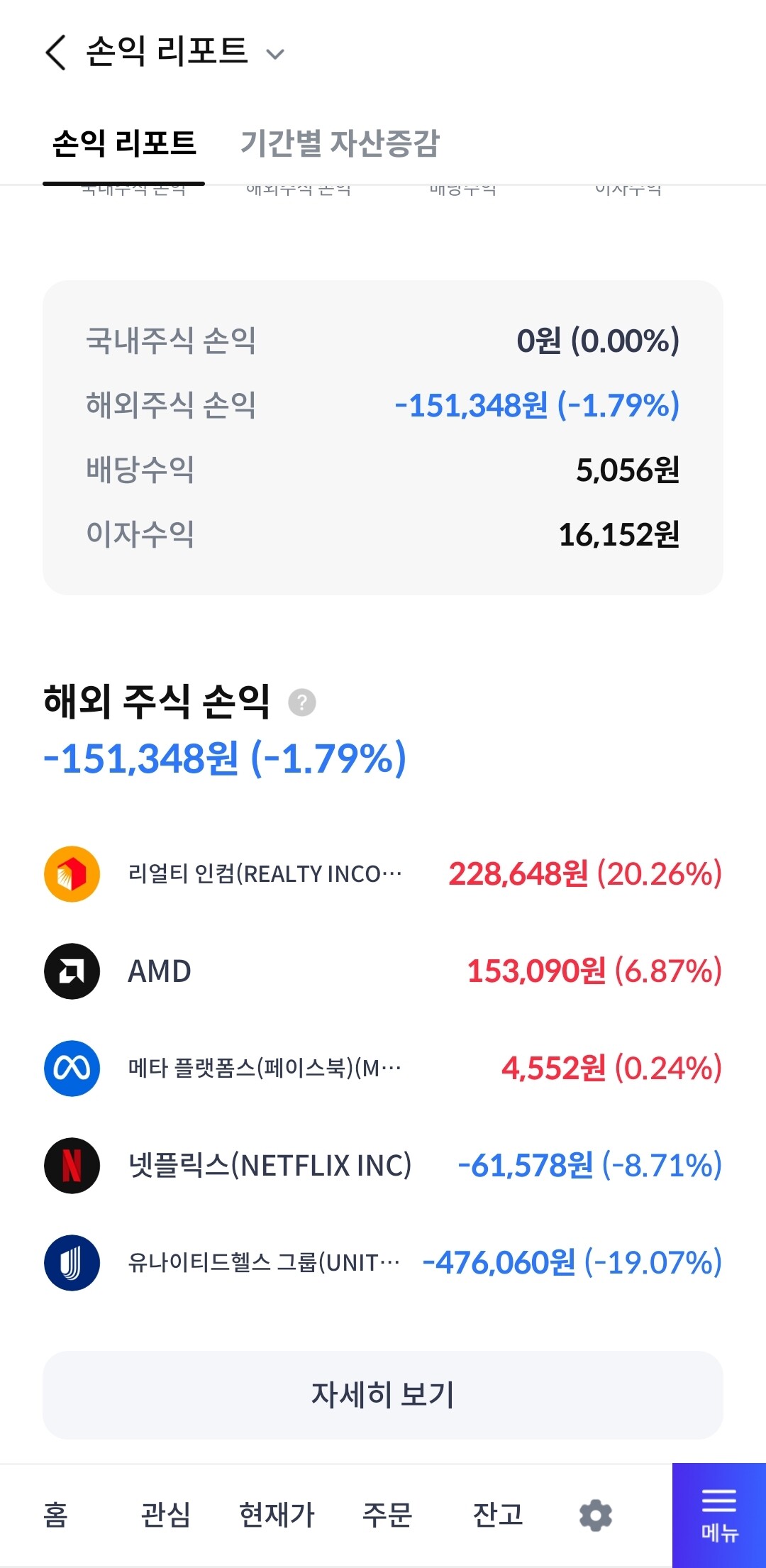Select the 해외주식 손익 summary row
This screenshot has height=1568, width=766.
(383, 405)
